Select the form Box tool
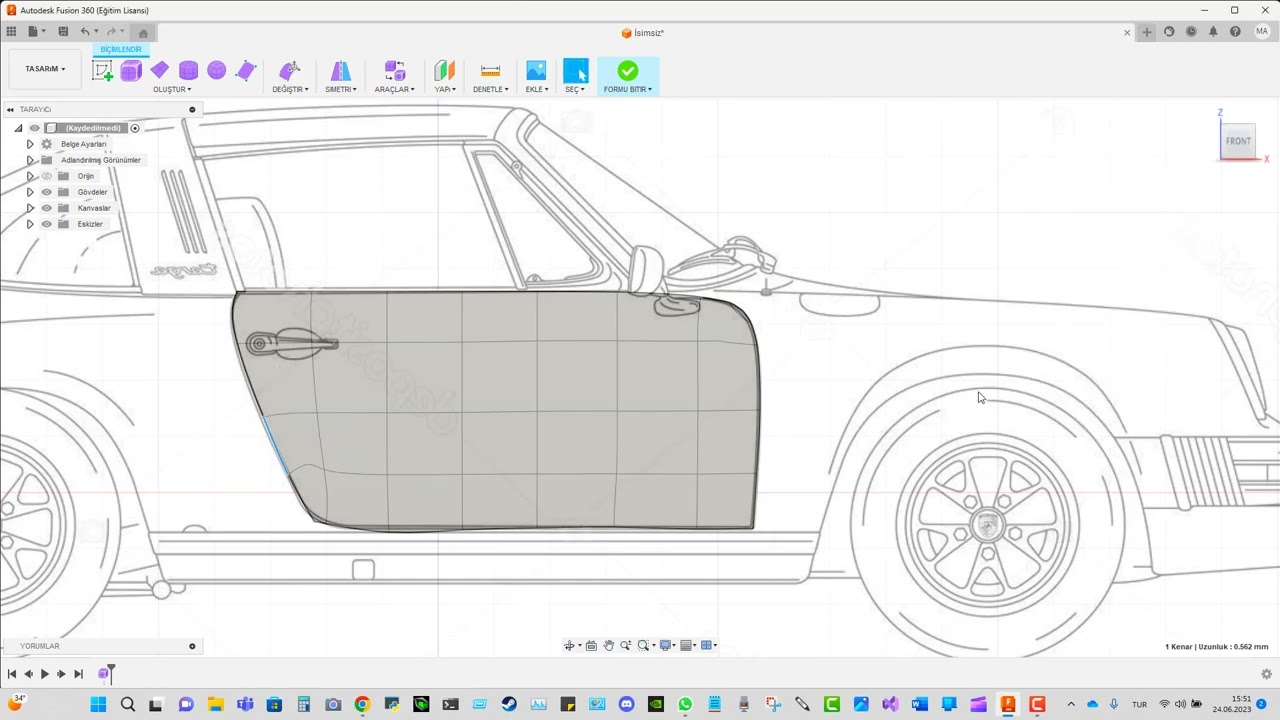1280x720 pixels. [x=131, y=70]
